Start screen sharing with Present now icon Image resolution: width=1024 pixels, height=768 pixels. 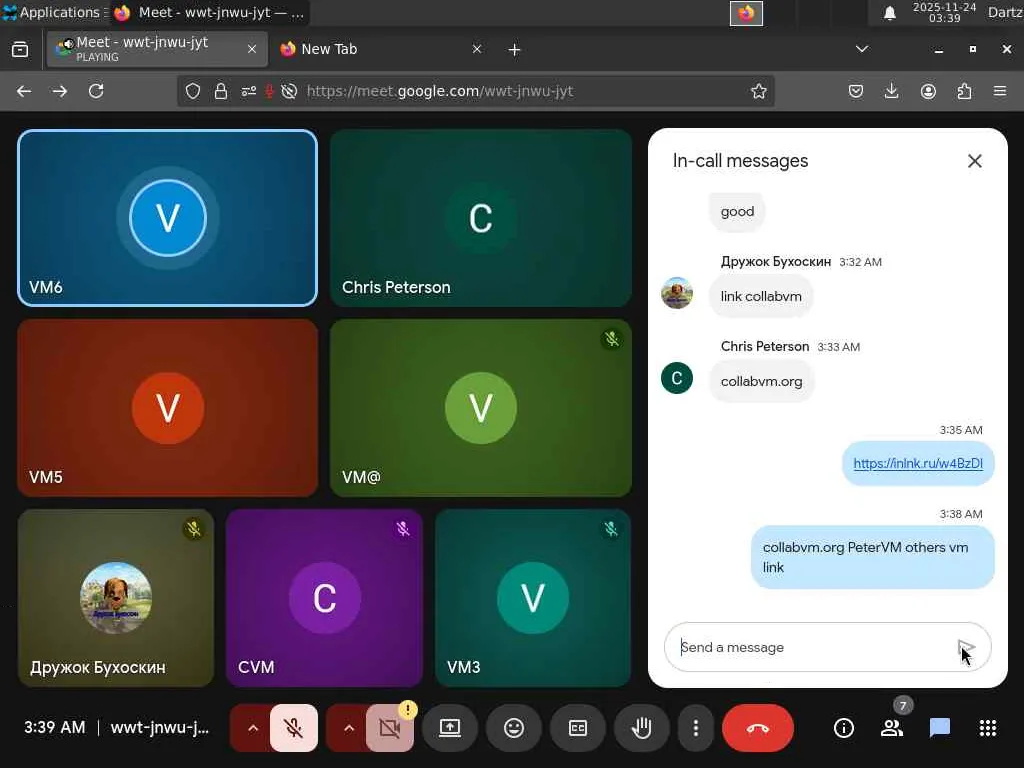450,728
